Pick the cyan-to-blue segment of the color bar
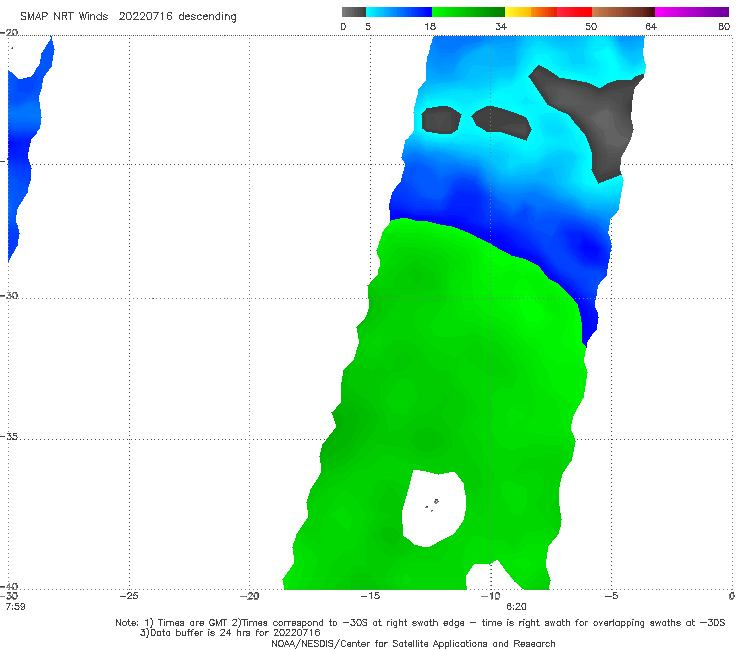The image size is (740, 650). [x=399, y=12]
